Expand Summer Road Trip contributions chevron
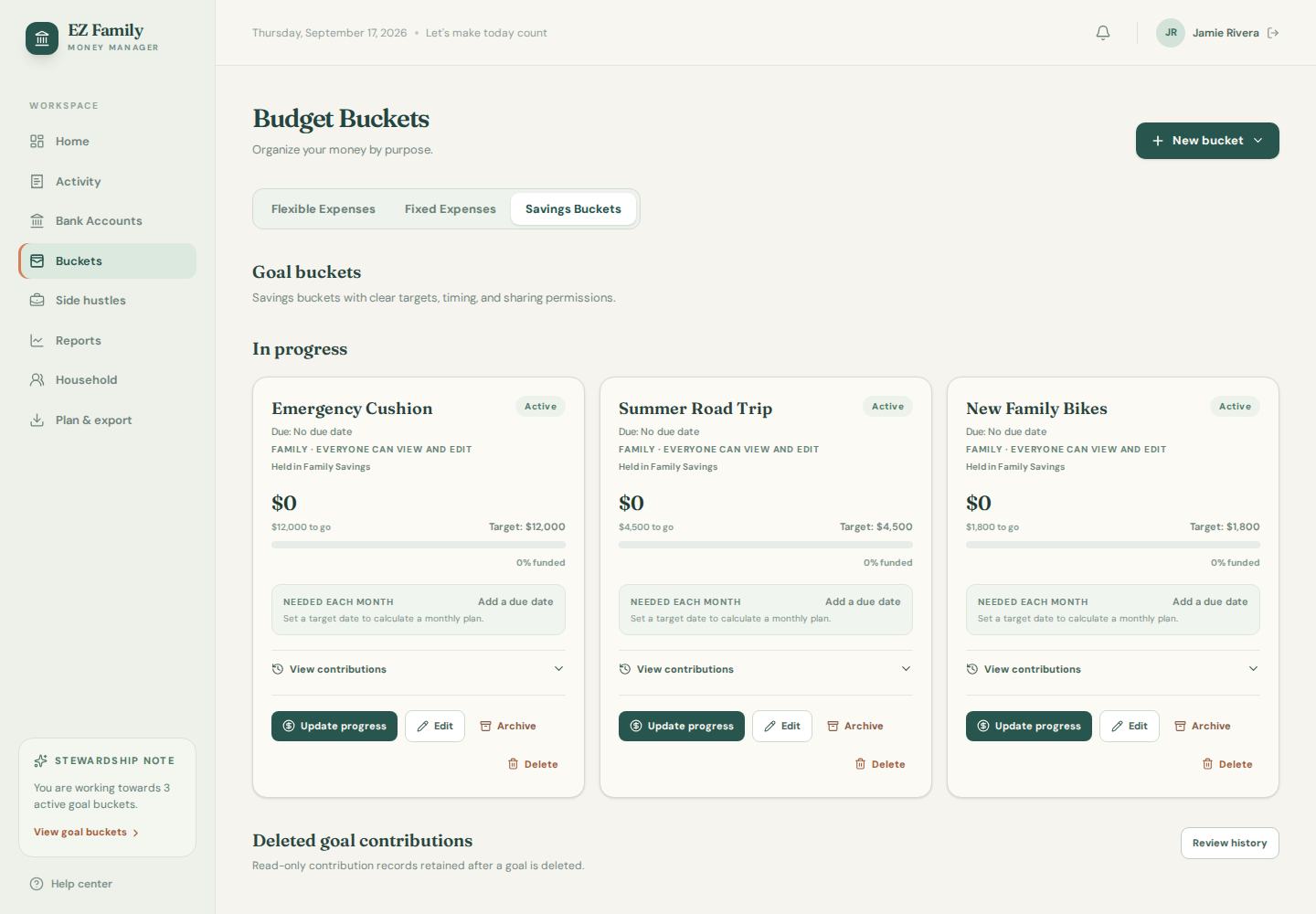This screenshot has width=1316, height=914. tap(906, 668)
